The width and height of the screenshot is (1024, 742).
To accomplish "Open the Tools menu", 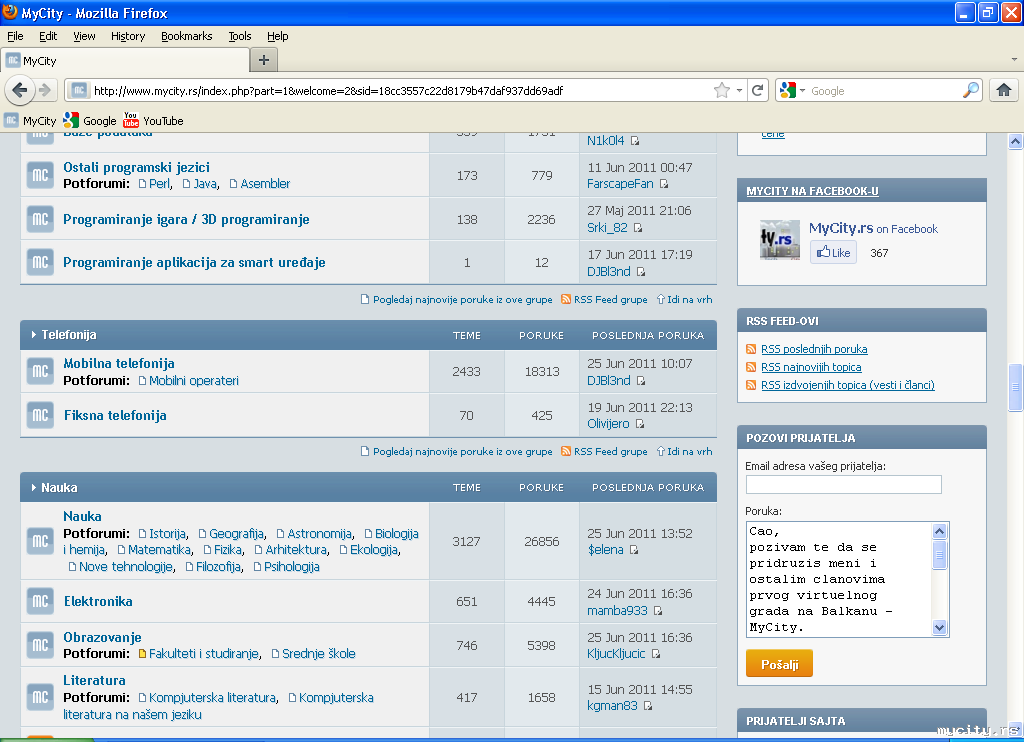I will (x=240, y=36).
